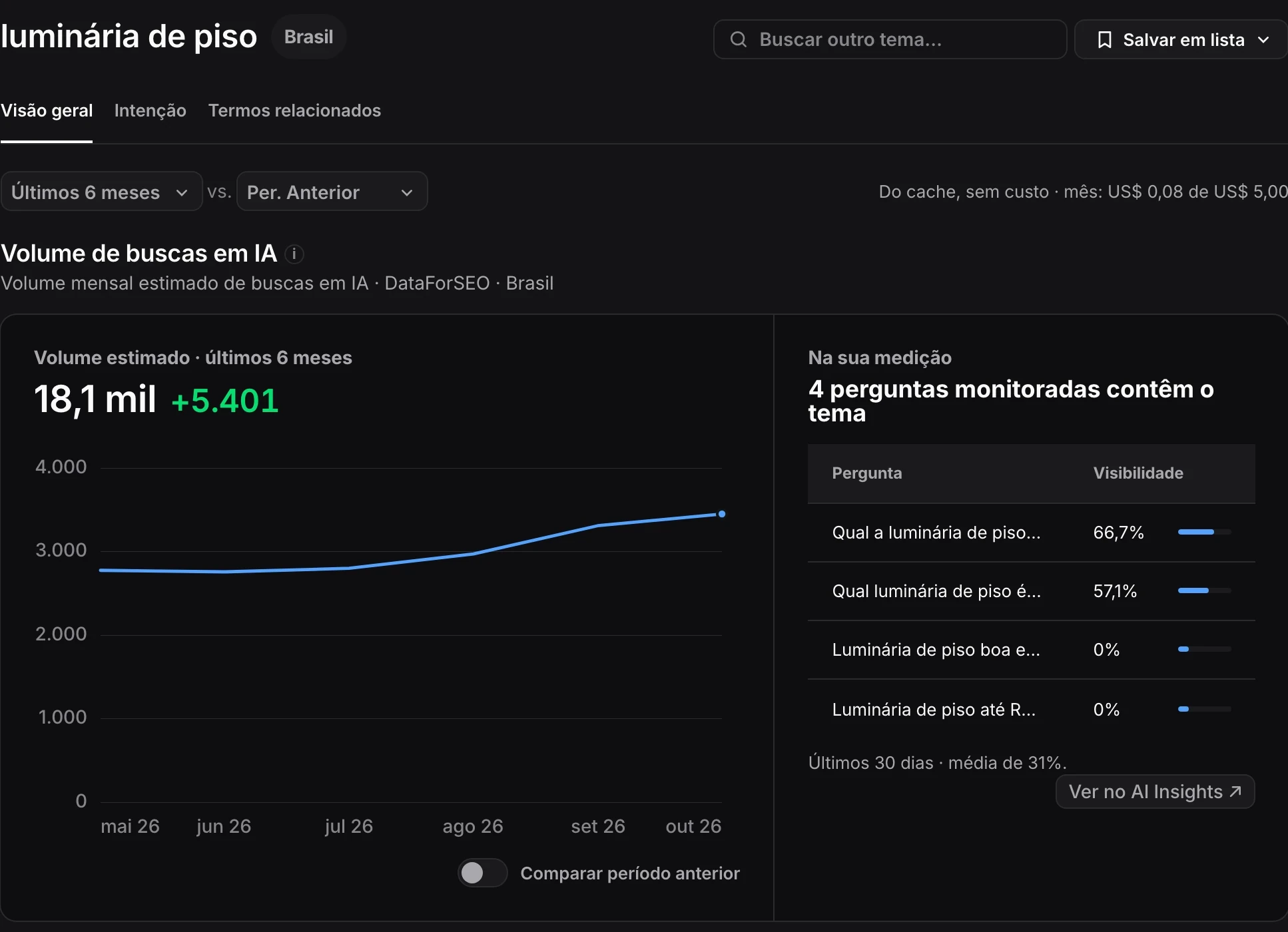Open the Termos relacionados tab
Screen dimensions: 1288x932
[x=294, y=111]
